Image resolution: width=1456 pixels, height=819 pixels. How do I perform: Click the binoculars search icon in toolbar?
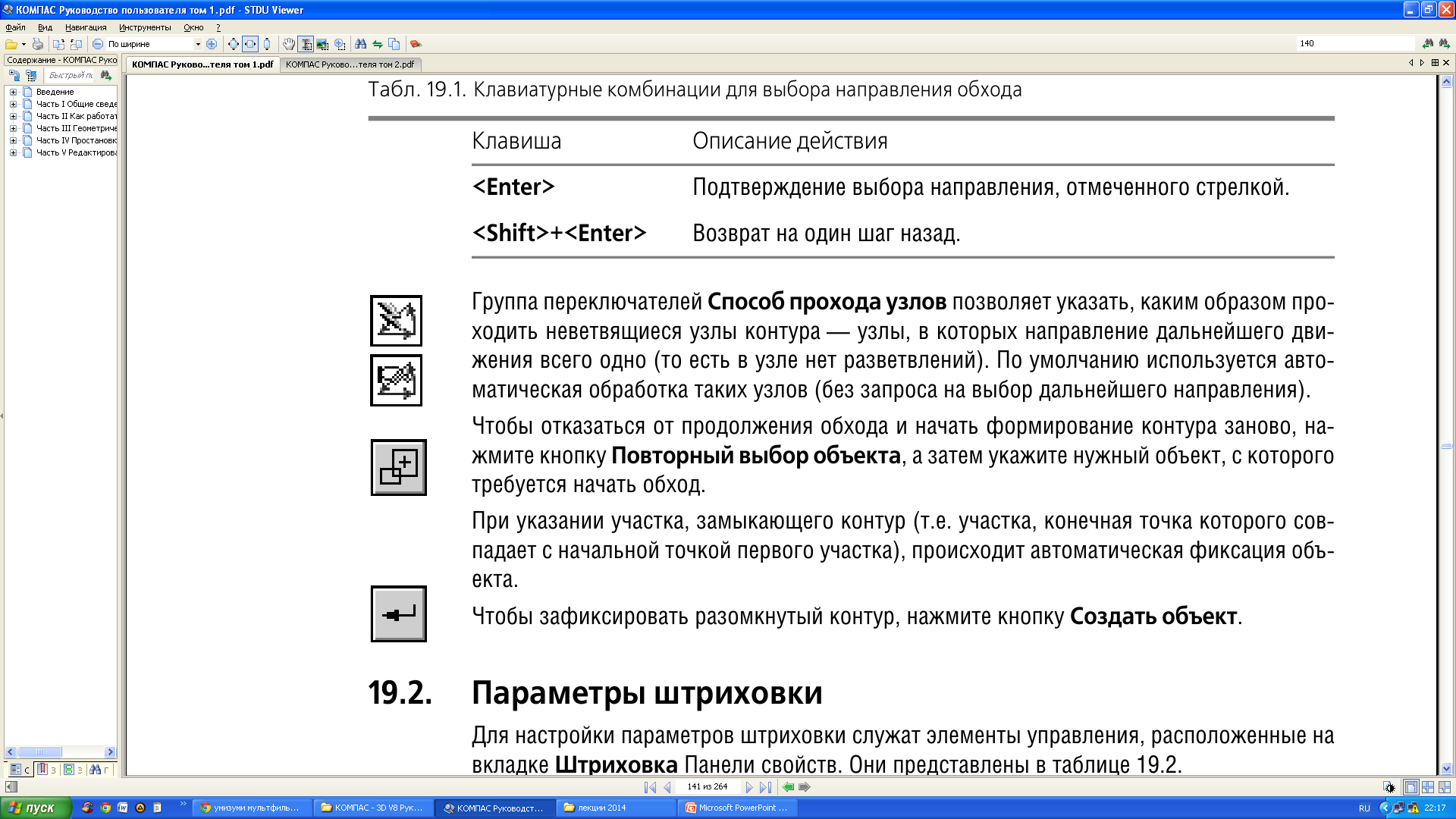[x=361, y=44]
